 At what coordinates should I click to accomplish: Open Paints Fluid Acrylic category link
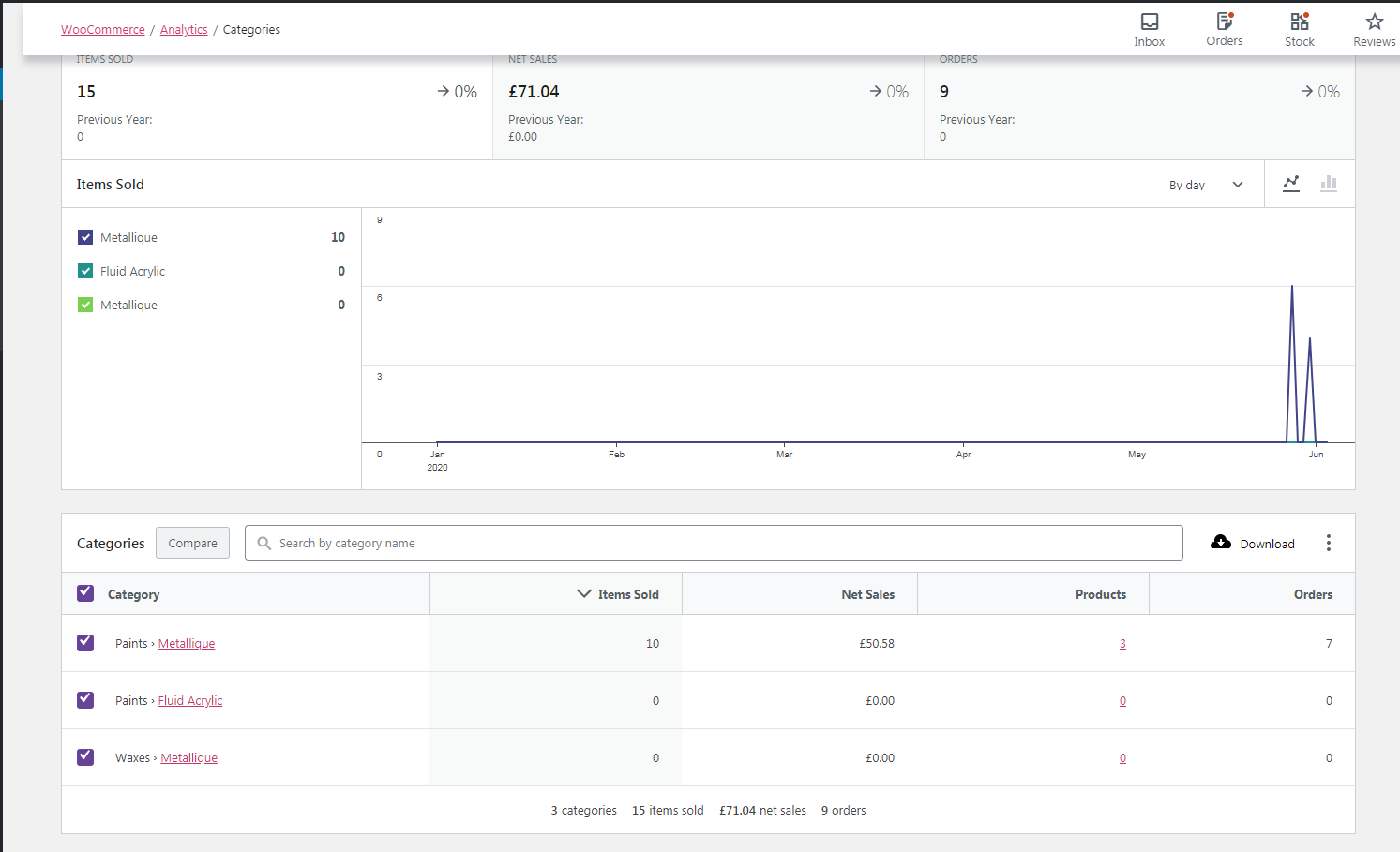190,700
